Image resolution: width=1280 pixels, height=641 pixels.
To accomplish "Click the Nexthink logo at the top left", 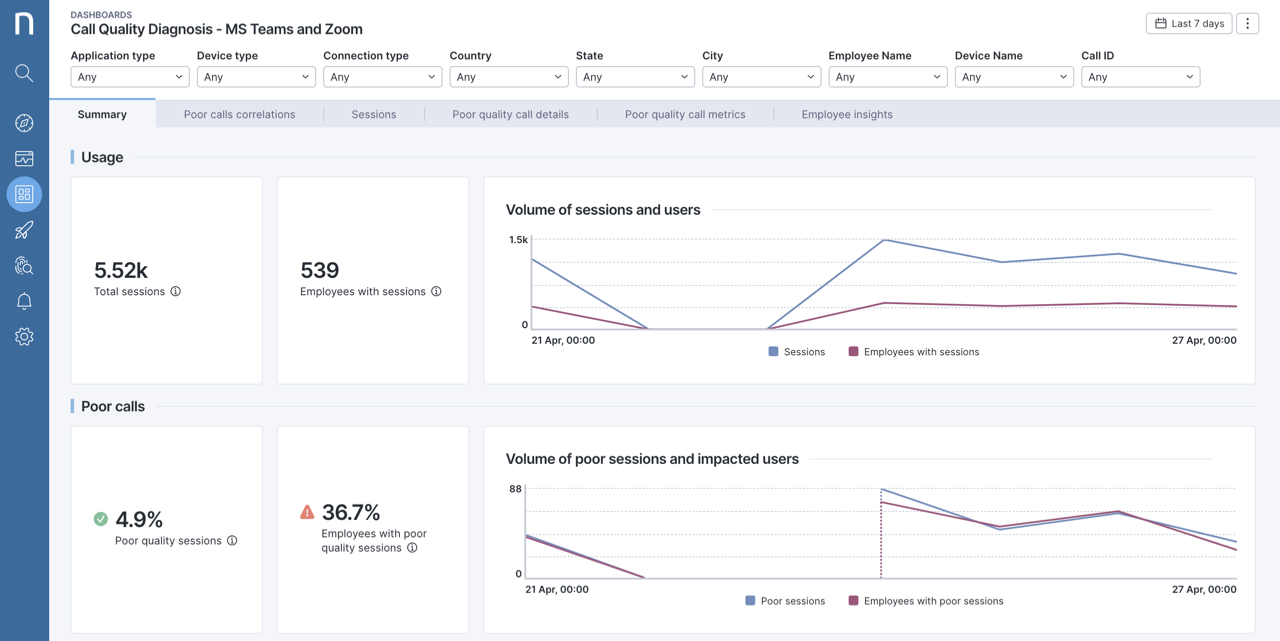I will click(24, 23).
